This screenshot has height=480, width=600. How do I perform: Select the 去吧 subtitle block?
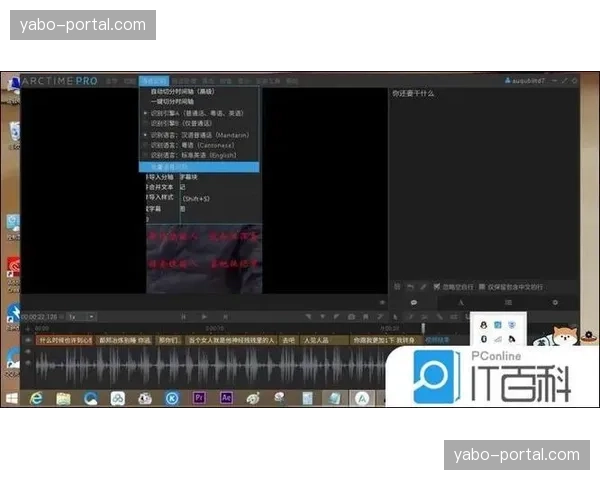pyautogui.click(x=289, y=340)
